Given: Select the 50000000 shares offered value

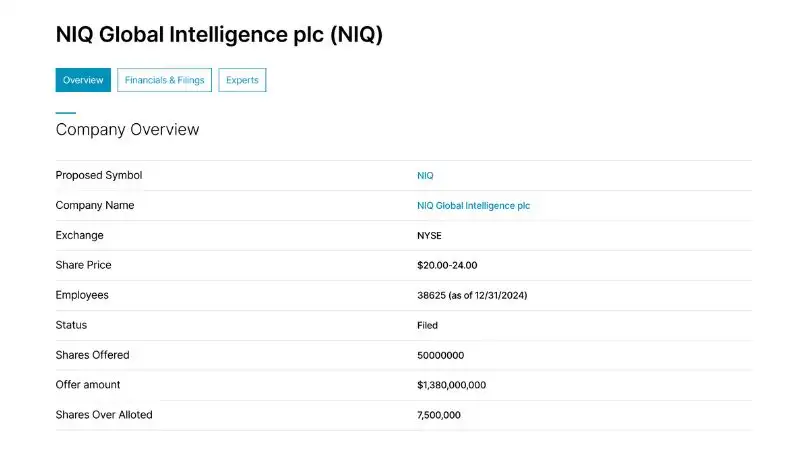Looking at the screenshot, I should click(x=440, y=356).
